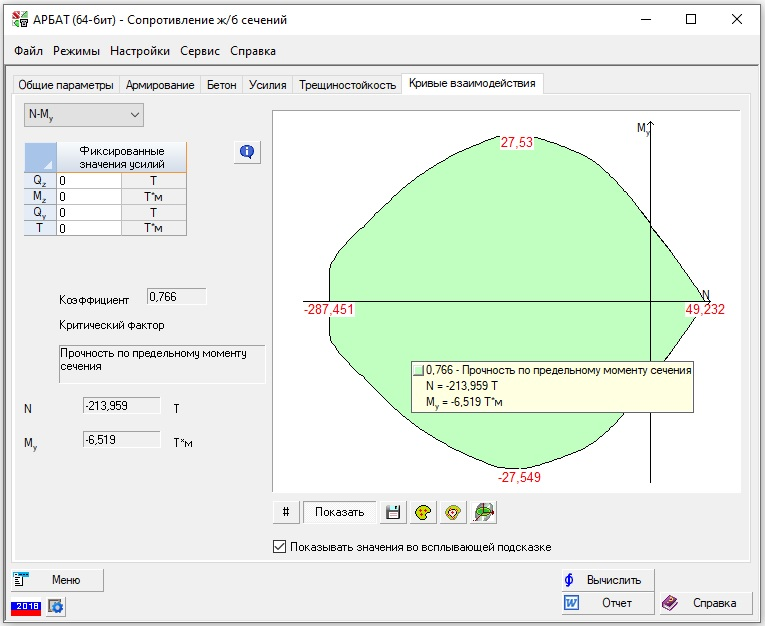765x626 pixels.
Task: Switch to the Армирование tab
Action: [161, 85]
